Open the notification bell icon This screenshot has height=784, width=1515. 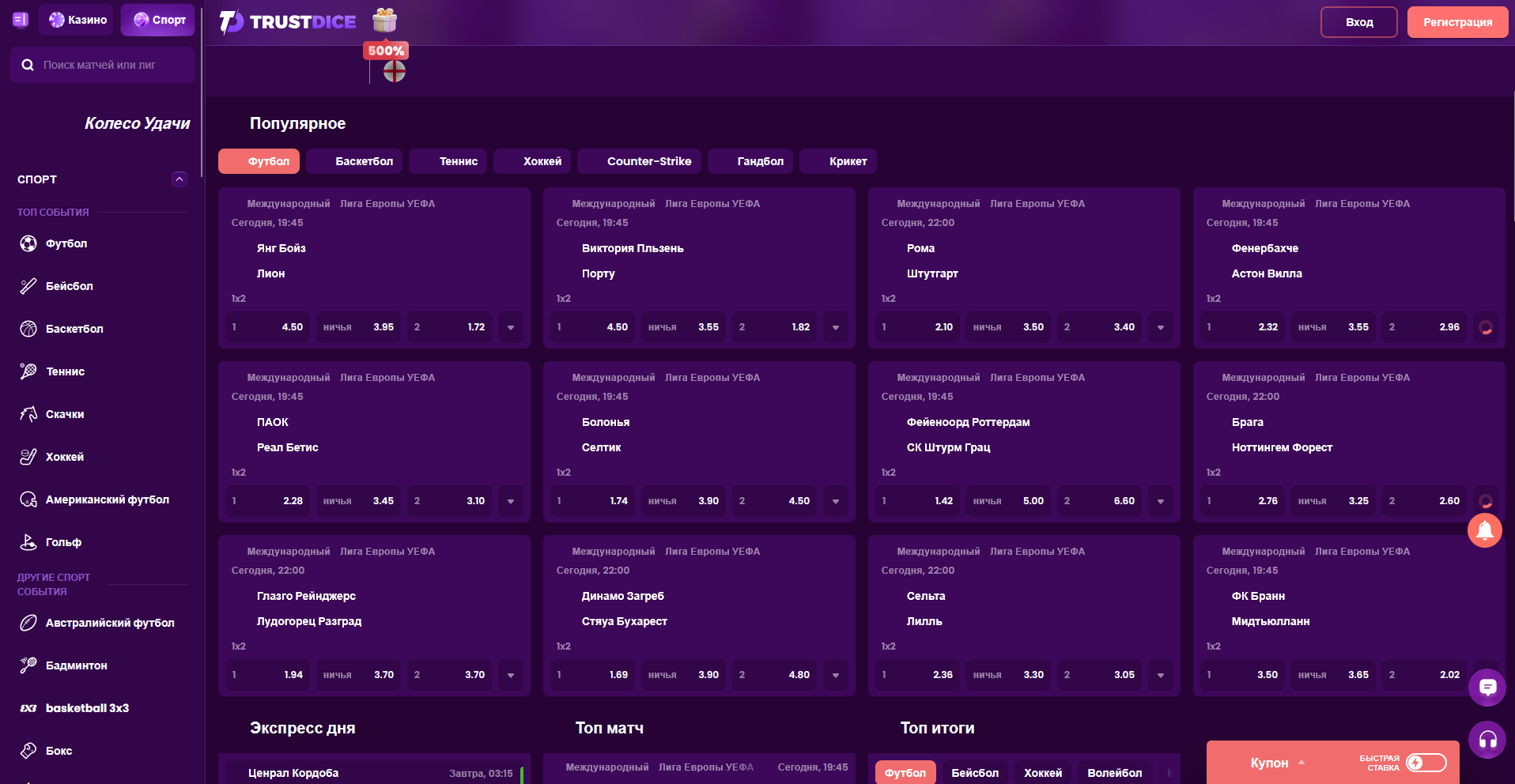pyautogui.click(x=1484, y=530)
